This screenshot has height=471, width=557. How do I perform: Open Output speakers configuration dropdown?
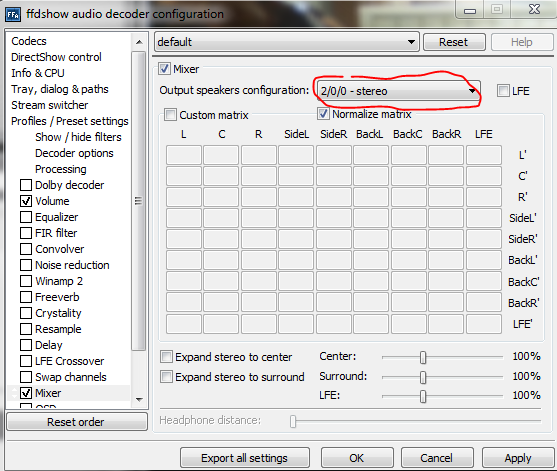(x=398, y=91)
